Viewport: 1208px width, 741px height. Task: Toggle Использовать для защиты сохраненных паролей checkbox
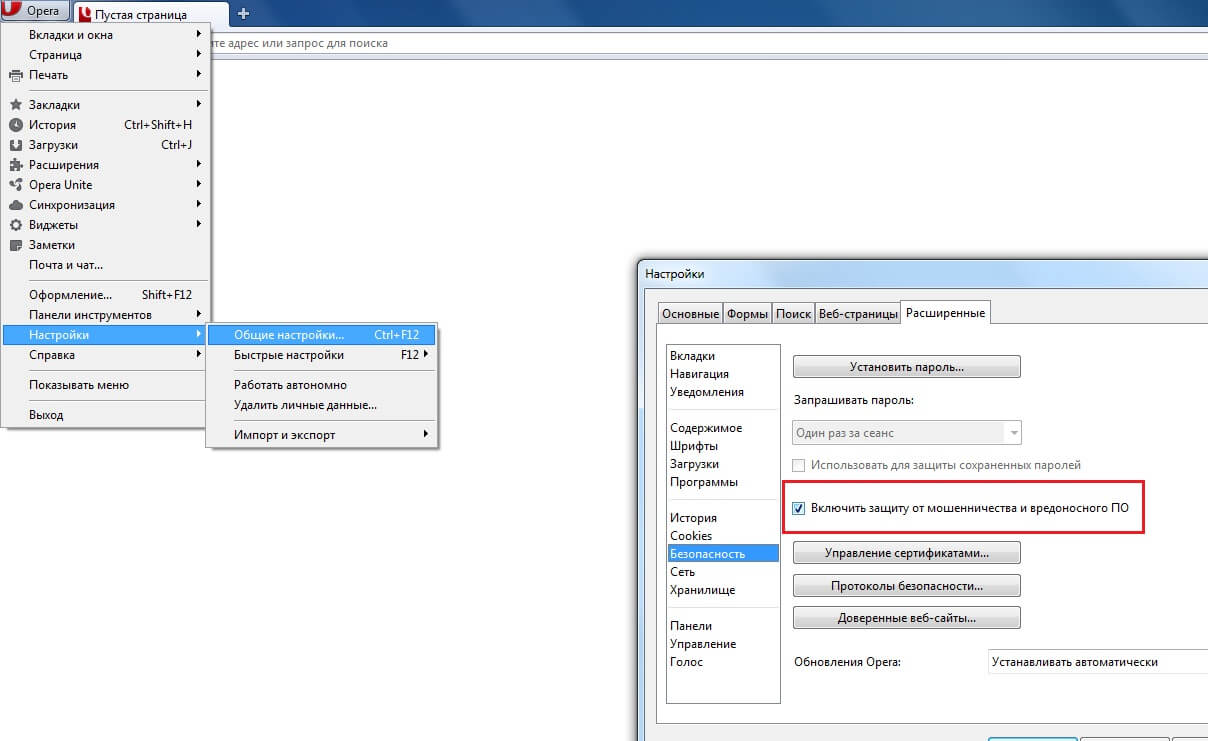tap(798, 465)
